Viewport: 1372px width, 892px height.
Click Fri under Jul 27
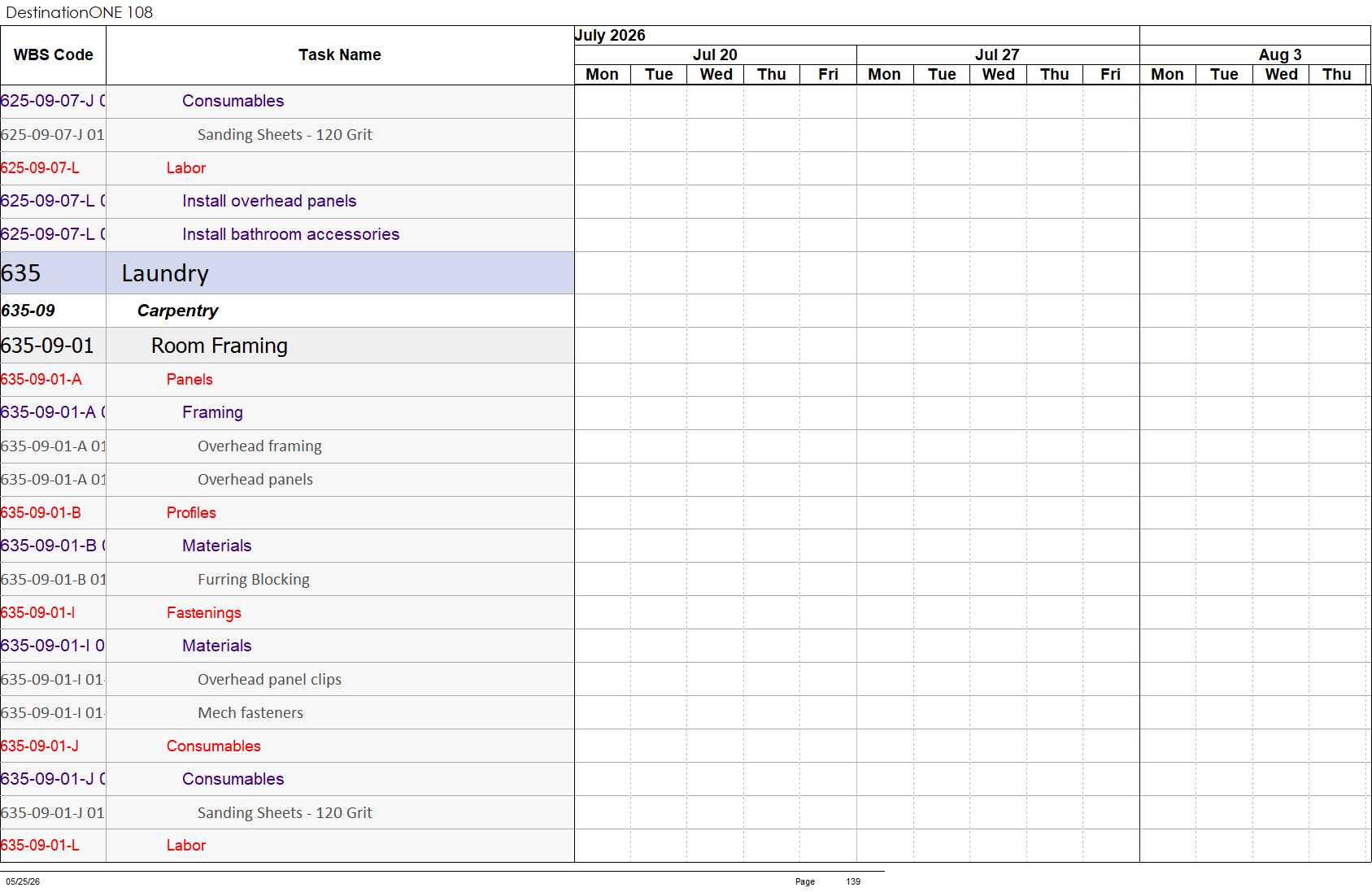(x=1111, y=75)
